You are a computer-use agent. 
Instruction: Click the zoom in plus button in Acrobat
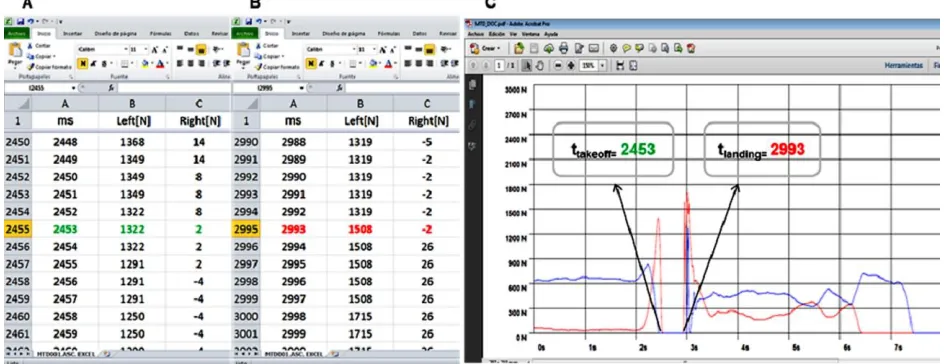pyautogui.click(x=571, y=66)
